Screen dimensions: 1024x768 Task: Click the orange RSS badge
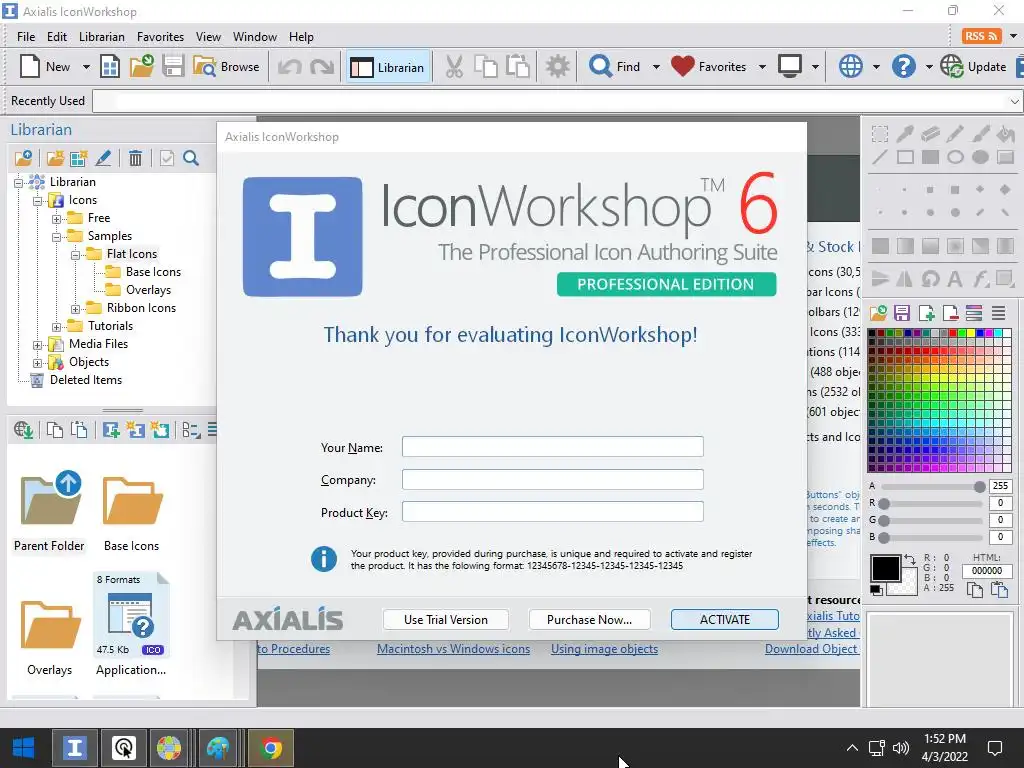point(981,36)
